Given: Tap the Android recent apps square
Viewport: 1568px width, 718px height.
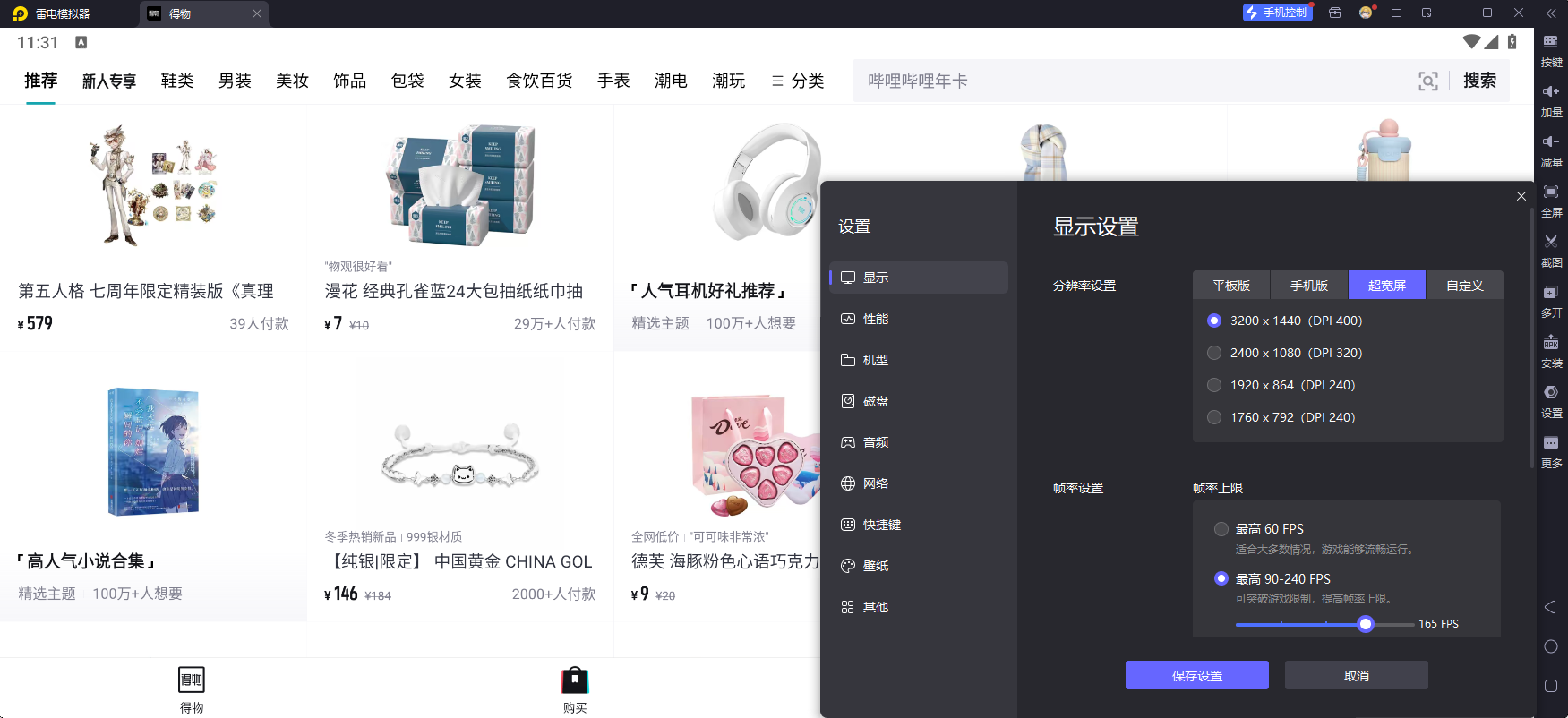Looking at the screenshot, I should pyautogui.click(x=1551, y=686).
